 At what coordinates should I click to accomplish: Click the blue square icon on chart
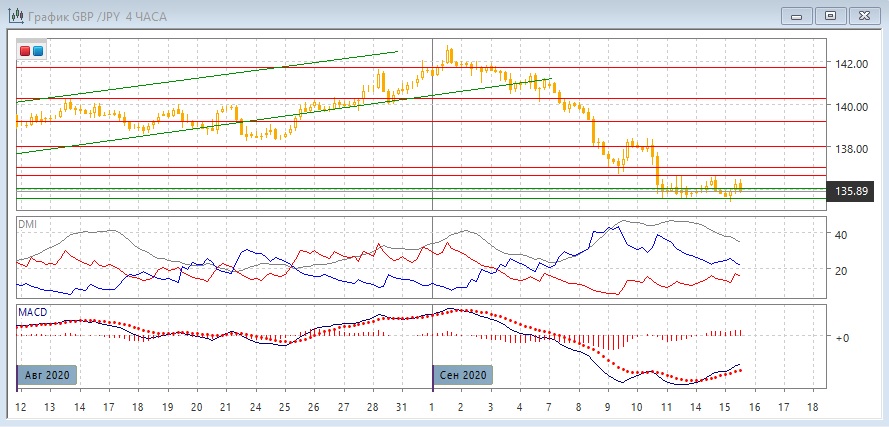click(38, 51)
